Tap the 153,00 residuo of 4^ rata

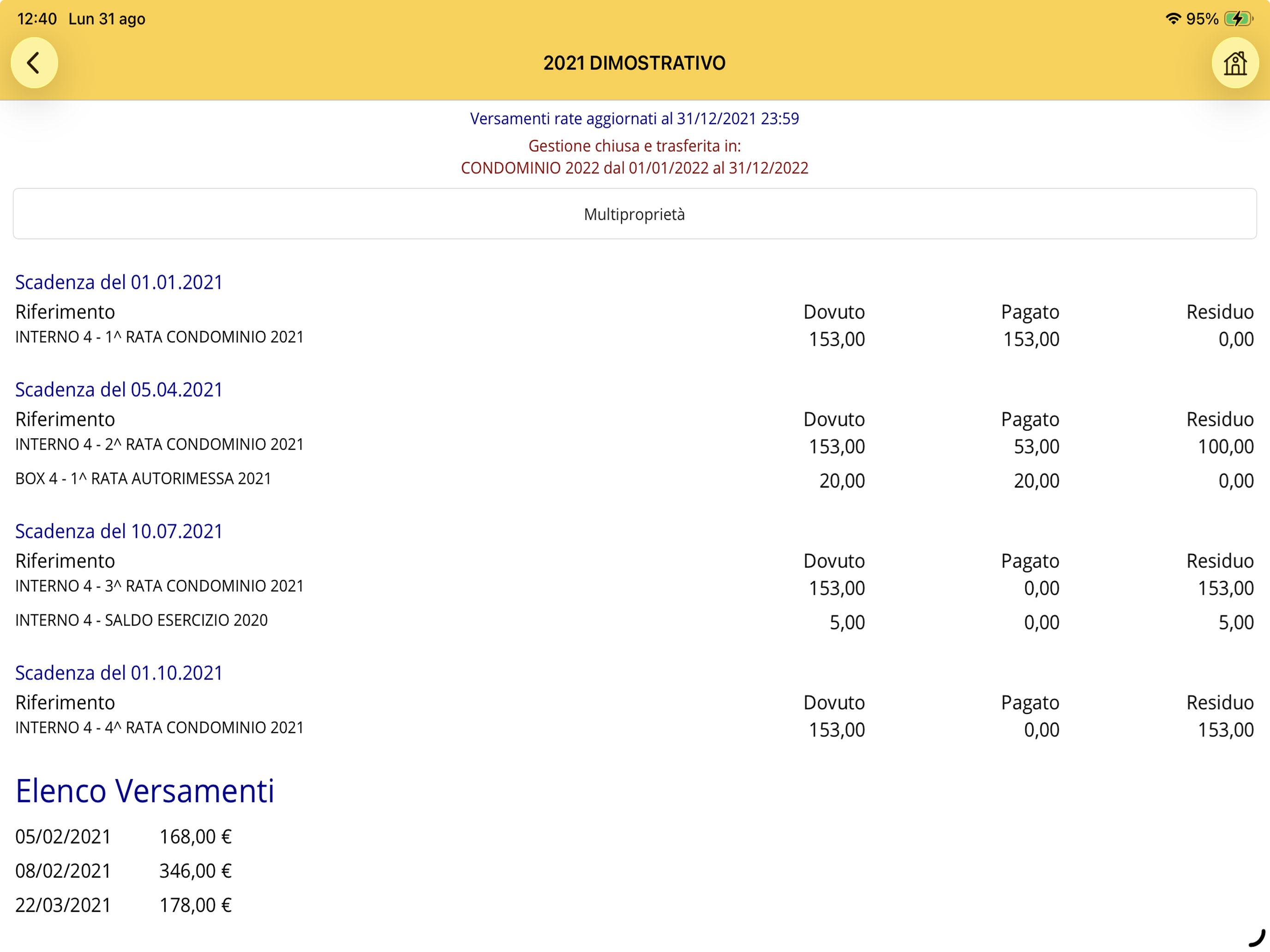pyautogui.click(x=1225, y=730)
